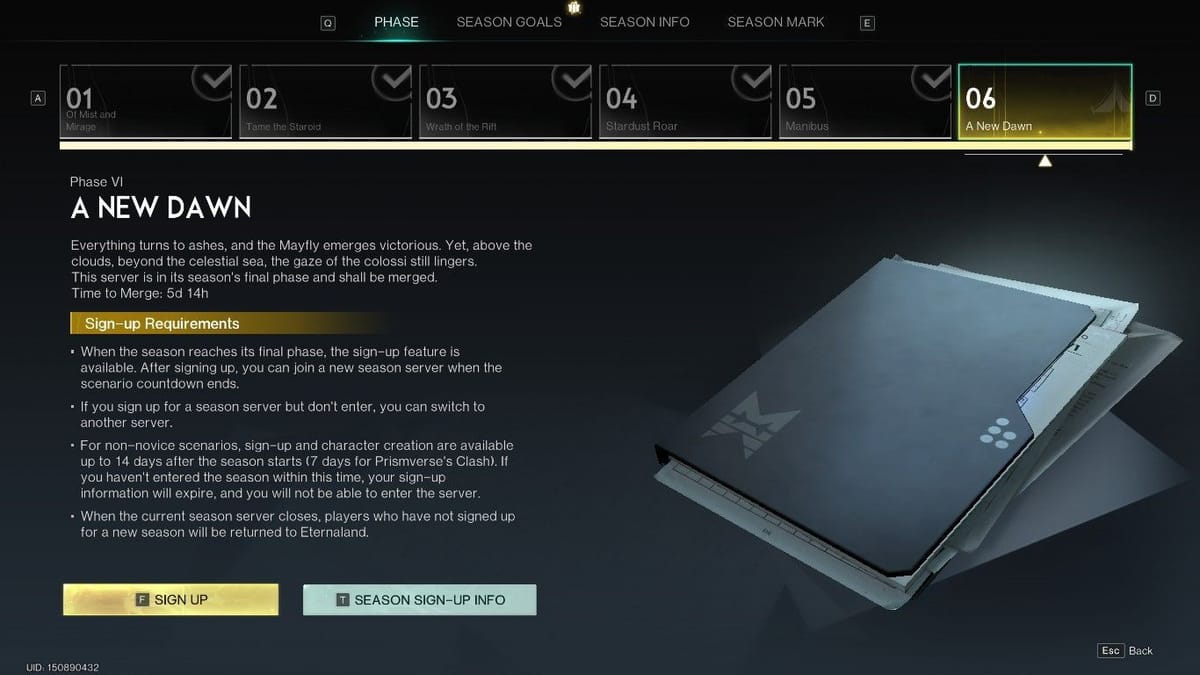Screen dimensions: 1200x675
Task: Click the yellow Sign Up button
Action: [171, 600]
